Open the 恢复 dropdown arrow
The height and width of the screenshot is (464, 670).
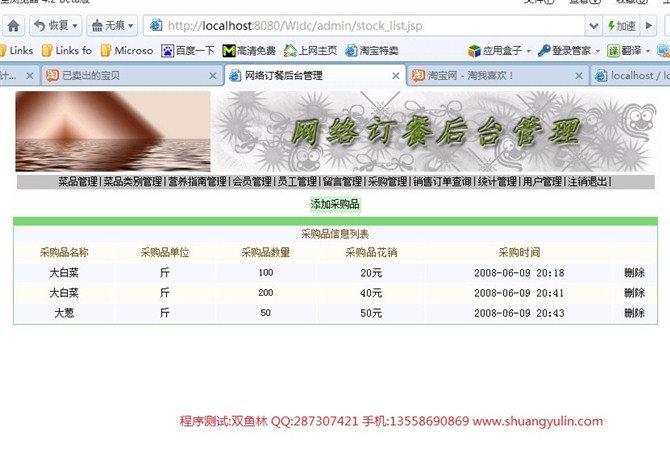click(75, 26)
